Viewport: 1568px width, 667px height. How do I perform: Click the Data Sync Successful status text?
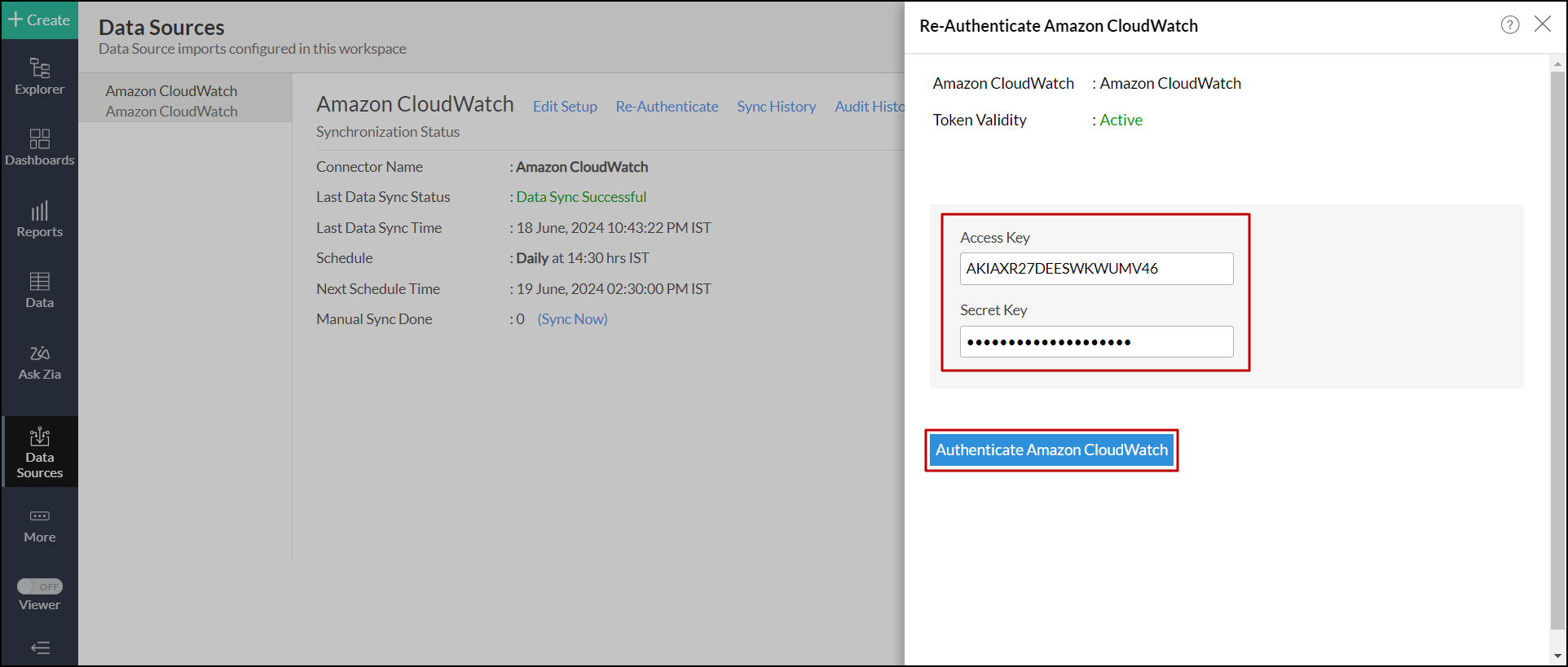tap(581, 197)
